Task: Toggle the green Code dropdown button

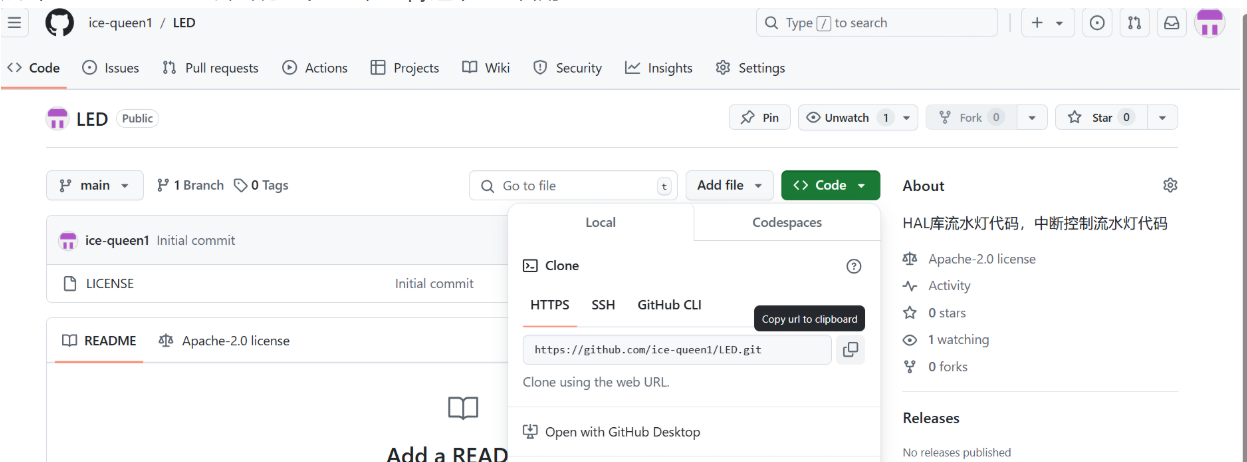Action: (830, 185)
